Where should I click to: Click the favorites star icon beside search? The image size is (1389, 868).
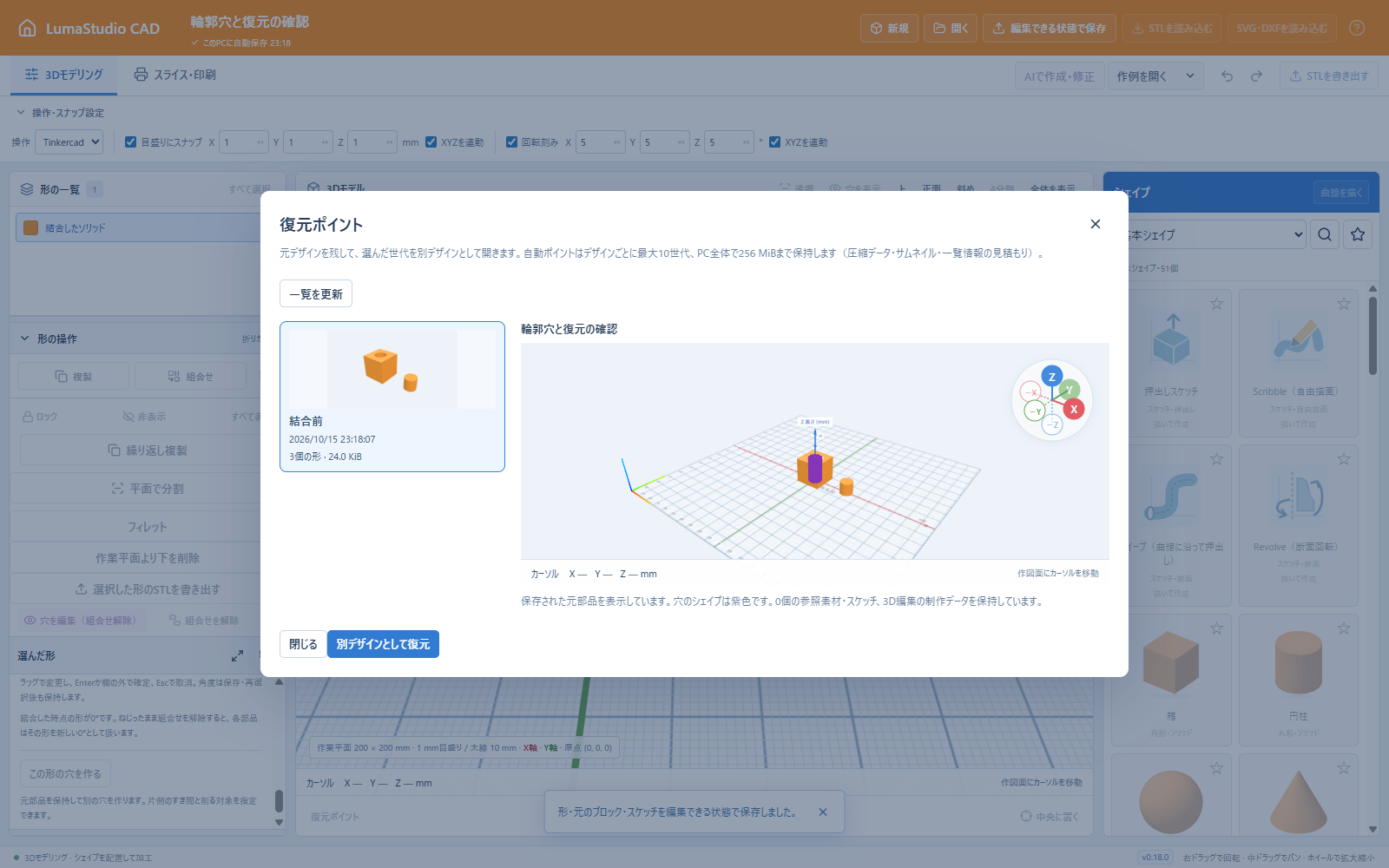(x=1358, y=234)
